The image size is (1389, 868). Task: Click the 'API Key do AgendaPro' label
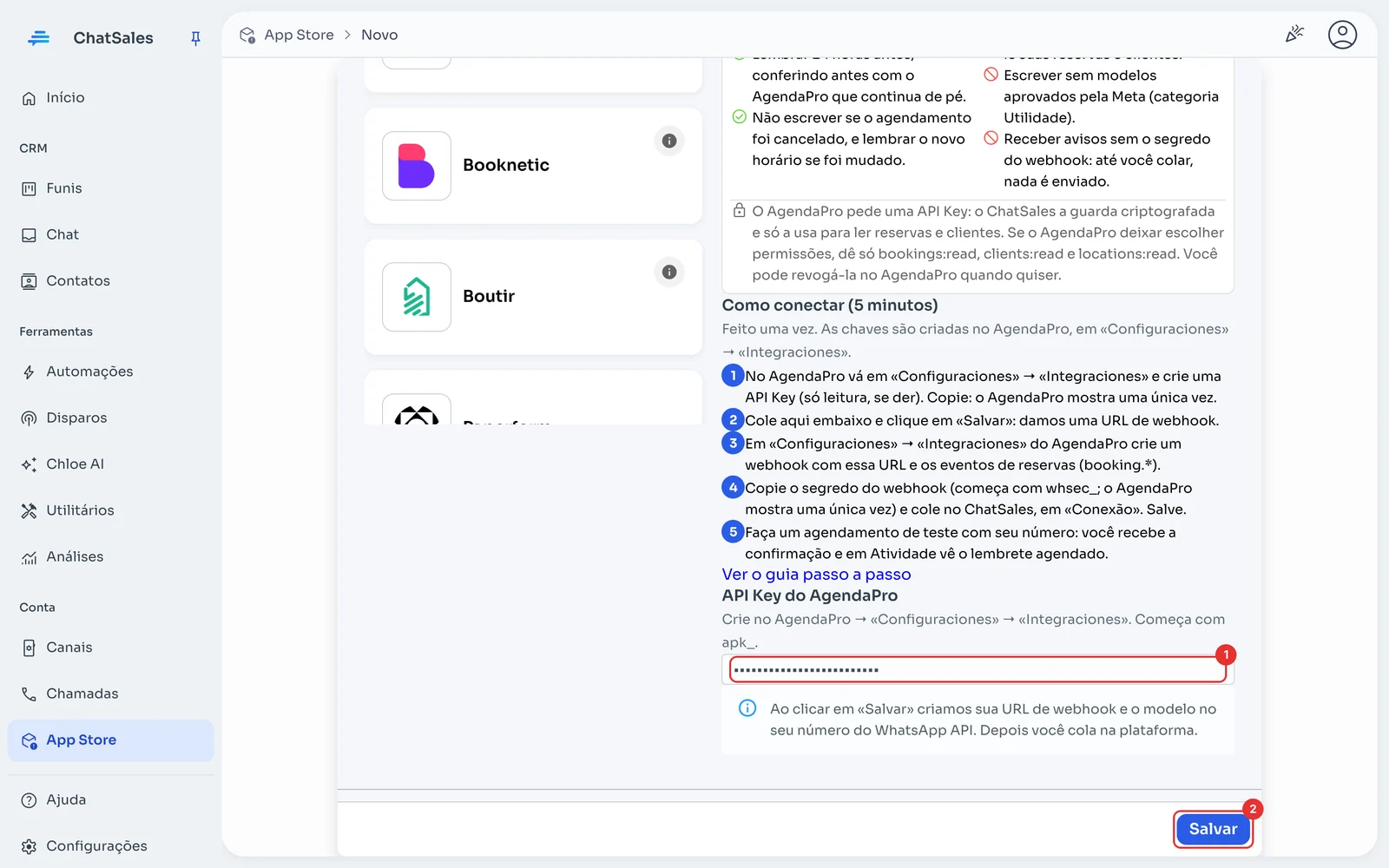tap(810, 595)
